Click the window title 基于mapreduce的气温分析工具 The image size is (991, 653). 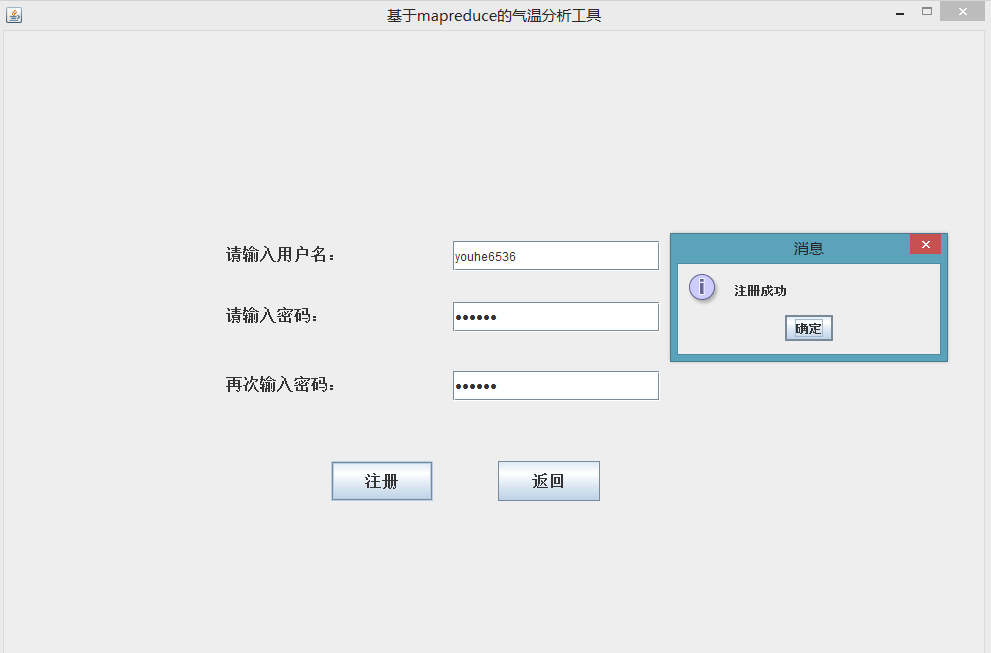click(494, 16)
